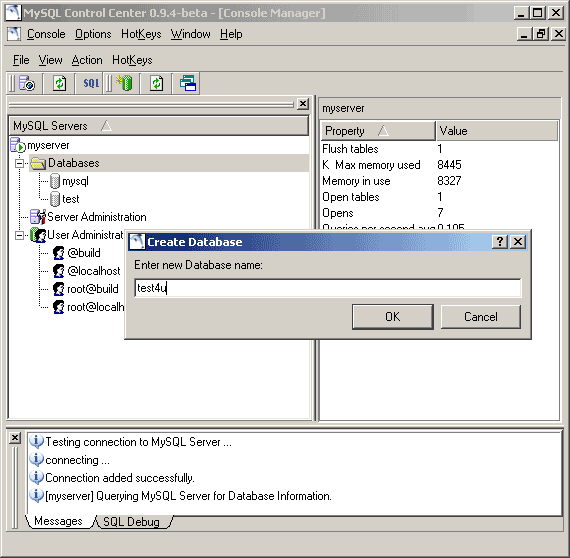Image resolution: width=570 pixels, height=558 pixels.
Task: Click the Create Database dialog help button
Action: 500,241
